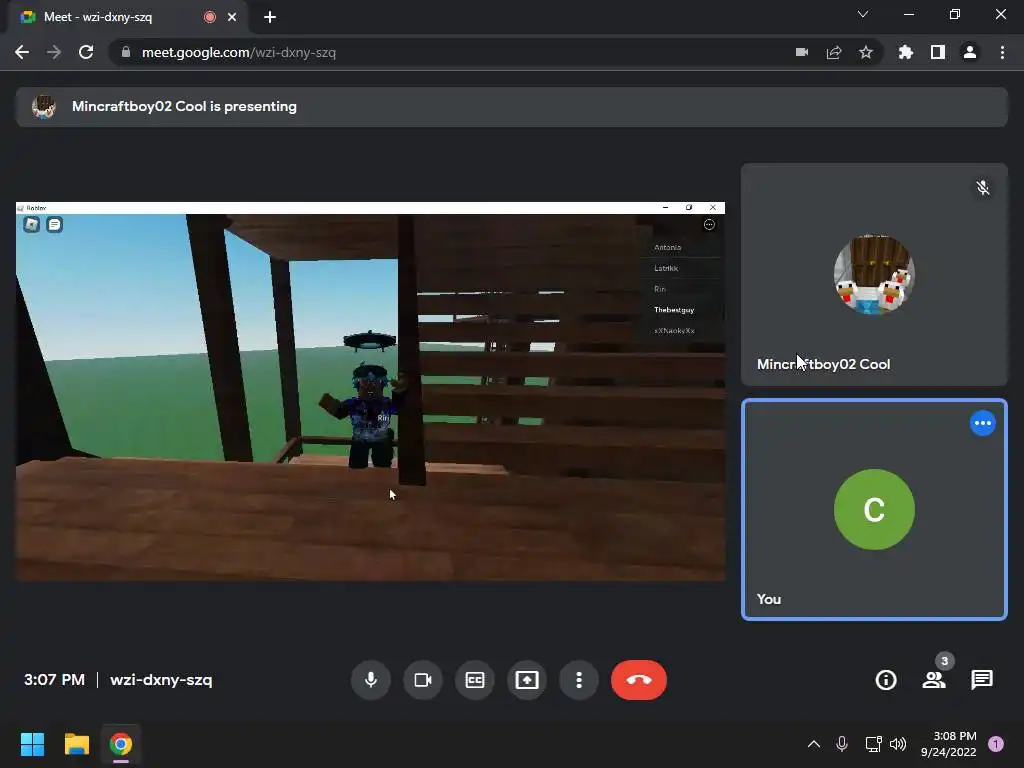Image resolution: width=1024 pixels, height=768 pixels.
Task: Click the presenter avatar in presenting banner
Action: [x=44, y=106]
